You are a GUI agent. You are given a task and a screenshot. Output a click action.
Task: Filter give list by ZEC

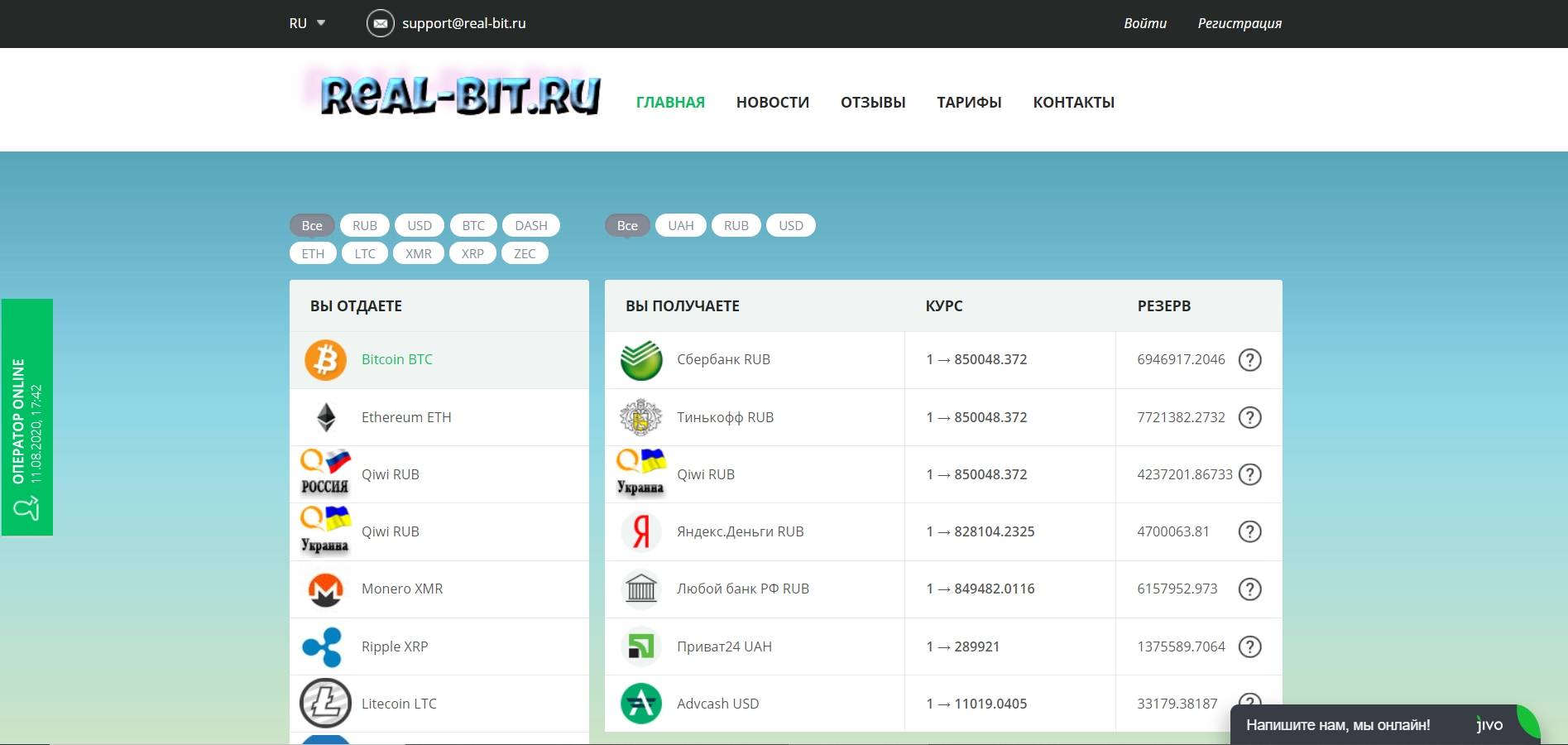[525, 253]
